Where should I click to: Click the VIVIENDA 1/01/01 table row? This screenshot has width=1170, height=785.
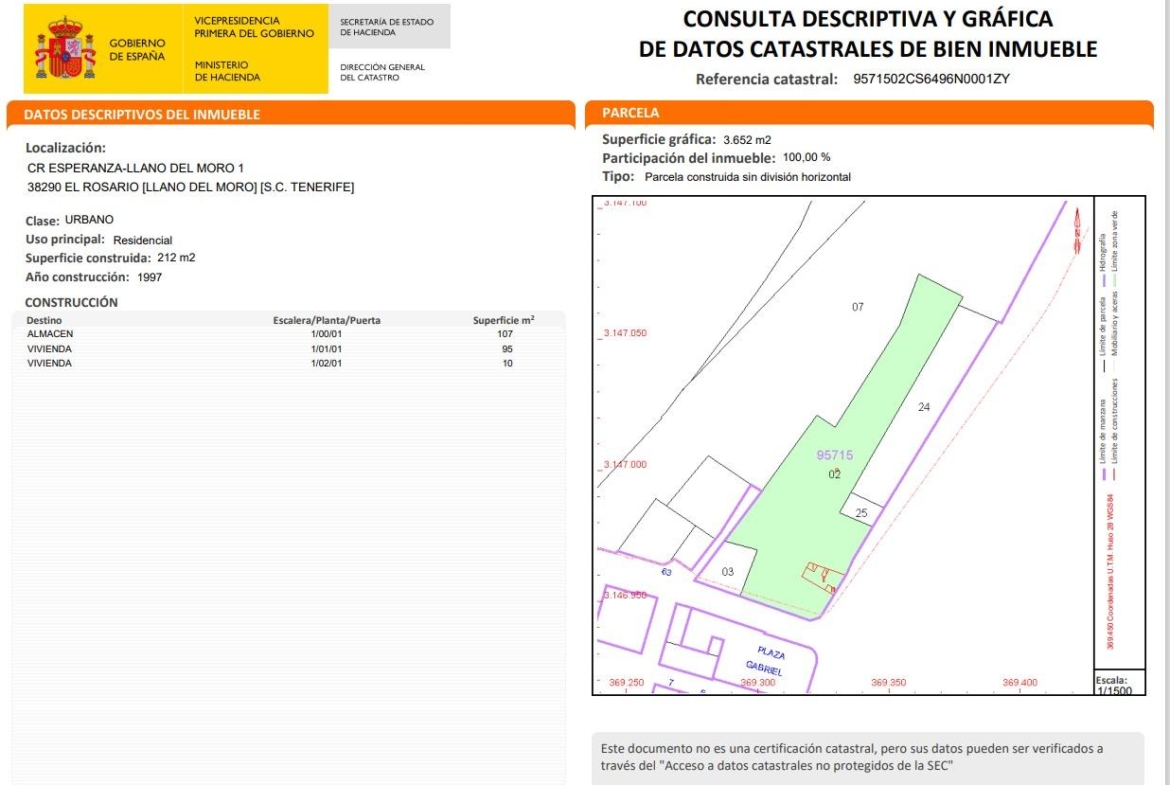tap(280, 348)
